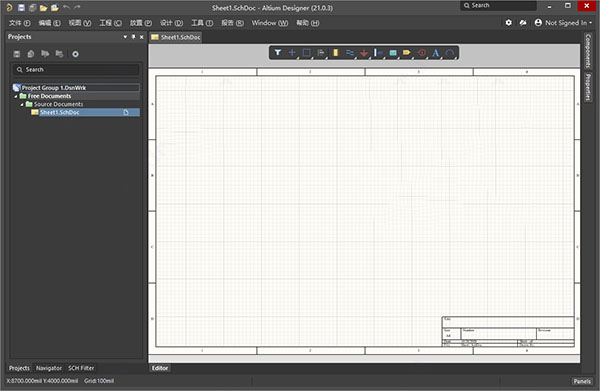The height and width of the screenshot is (391, 600).
Task: Select the Place Arc drawing tool
Action: 450,53
